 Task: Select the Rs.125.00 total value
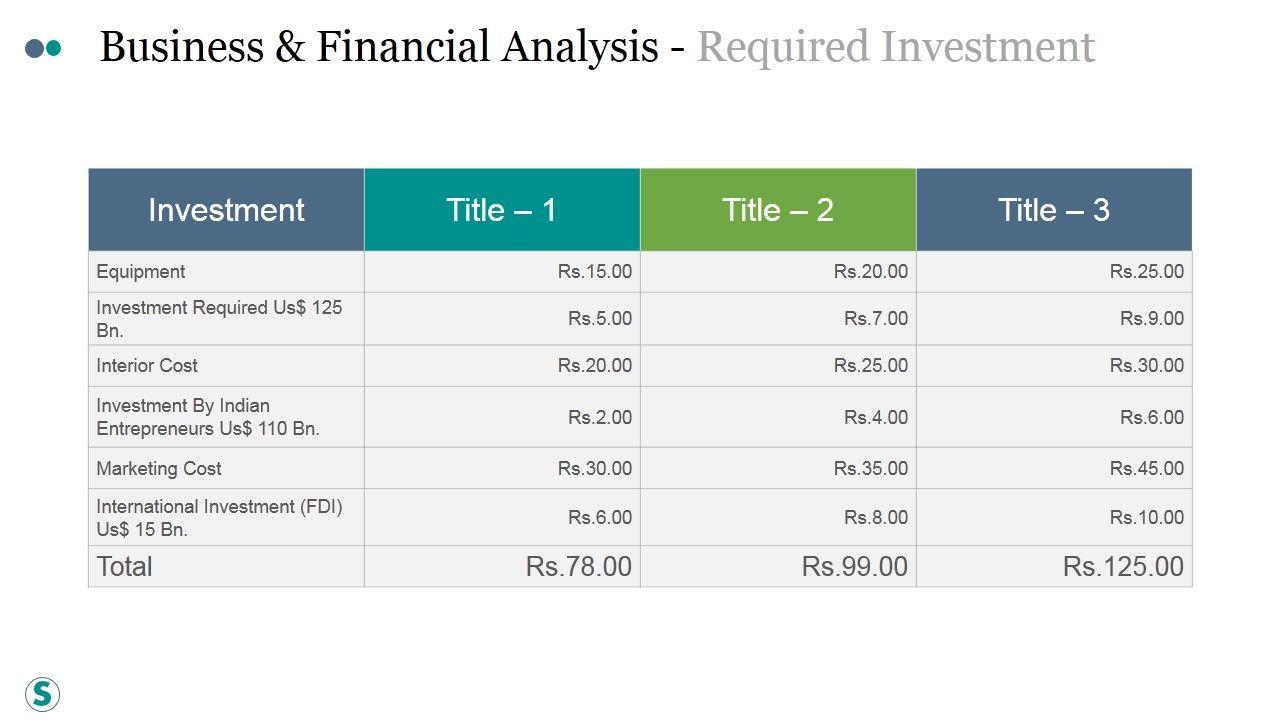click(x=1122, y=566)
